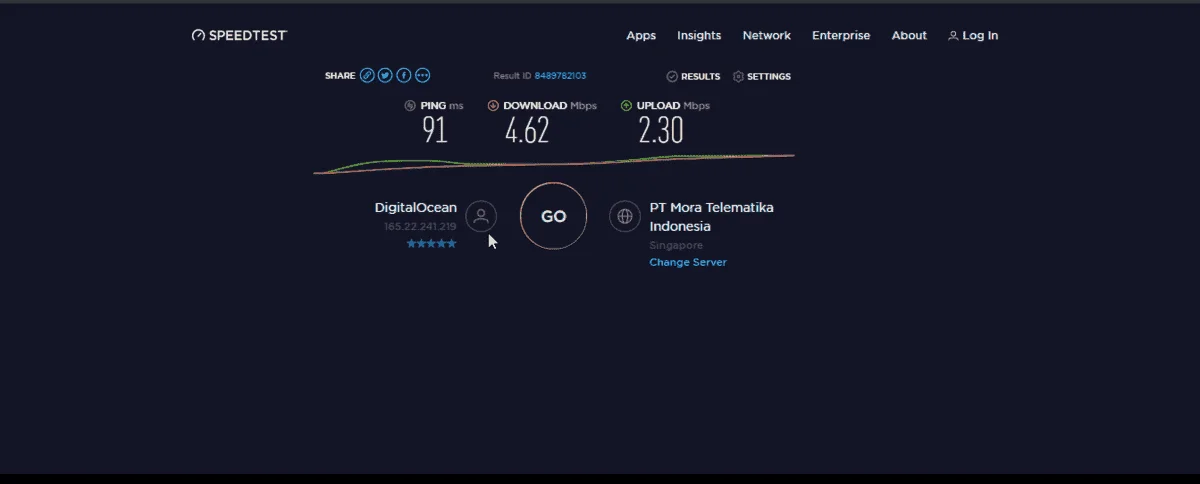Click the Singapore location text

[x=676, y=245]
